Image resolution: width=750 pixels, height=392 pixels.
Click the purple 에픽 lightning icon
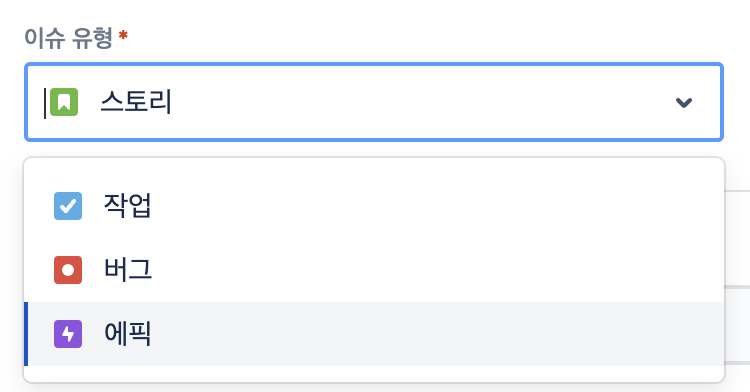click(68, 334)
